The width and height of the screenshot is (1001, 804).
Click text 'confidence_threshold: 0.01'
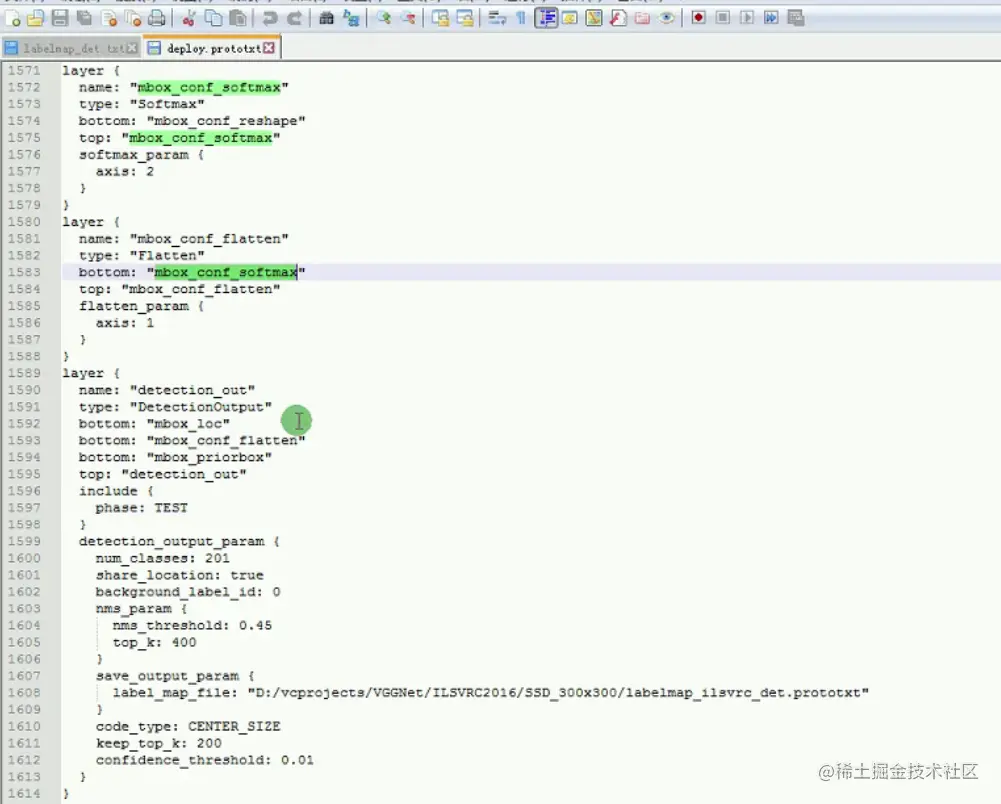coord(204,760)
